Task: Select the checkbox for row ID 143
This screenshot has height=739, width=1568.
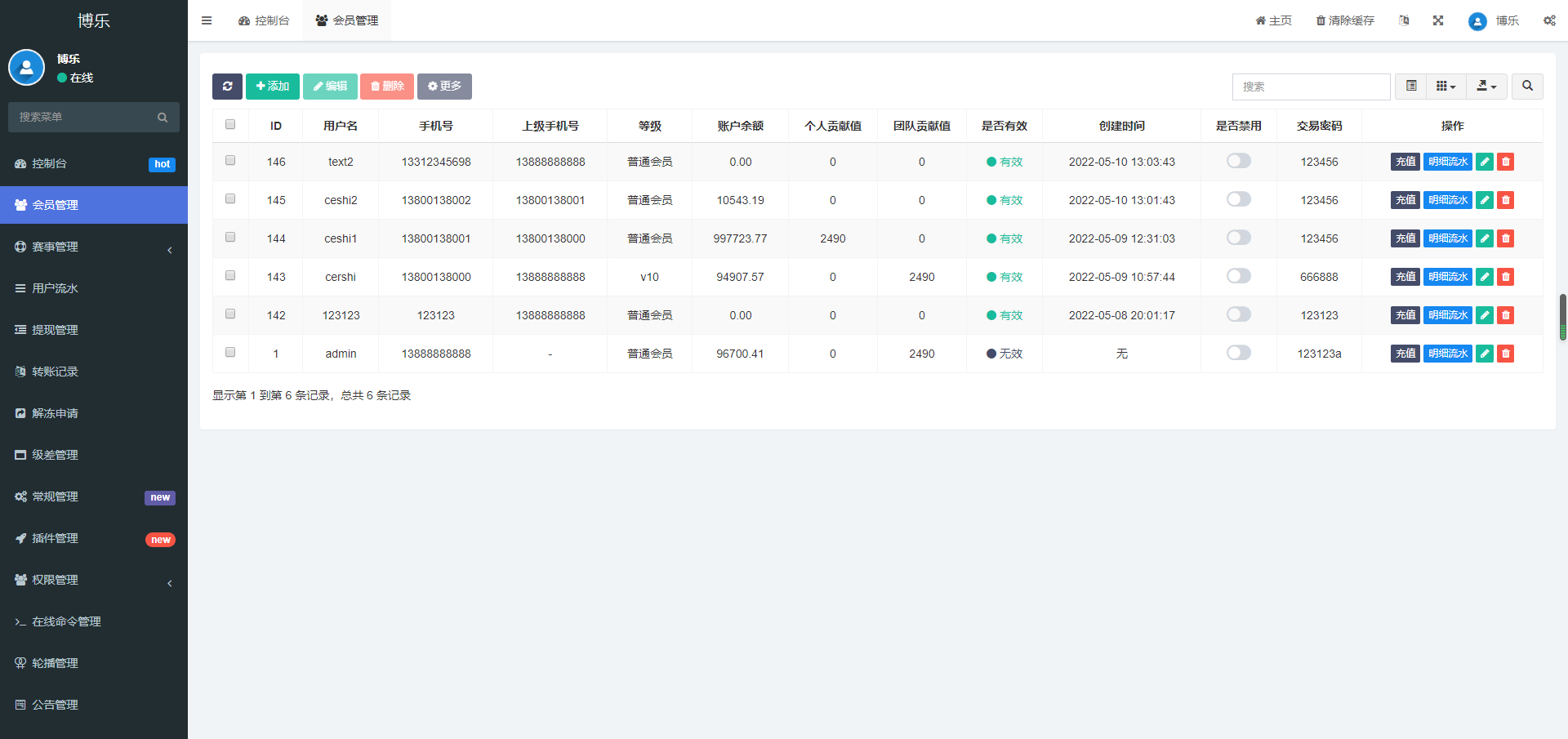Action: tap(230, 276)
